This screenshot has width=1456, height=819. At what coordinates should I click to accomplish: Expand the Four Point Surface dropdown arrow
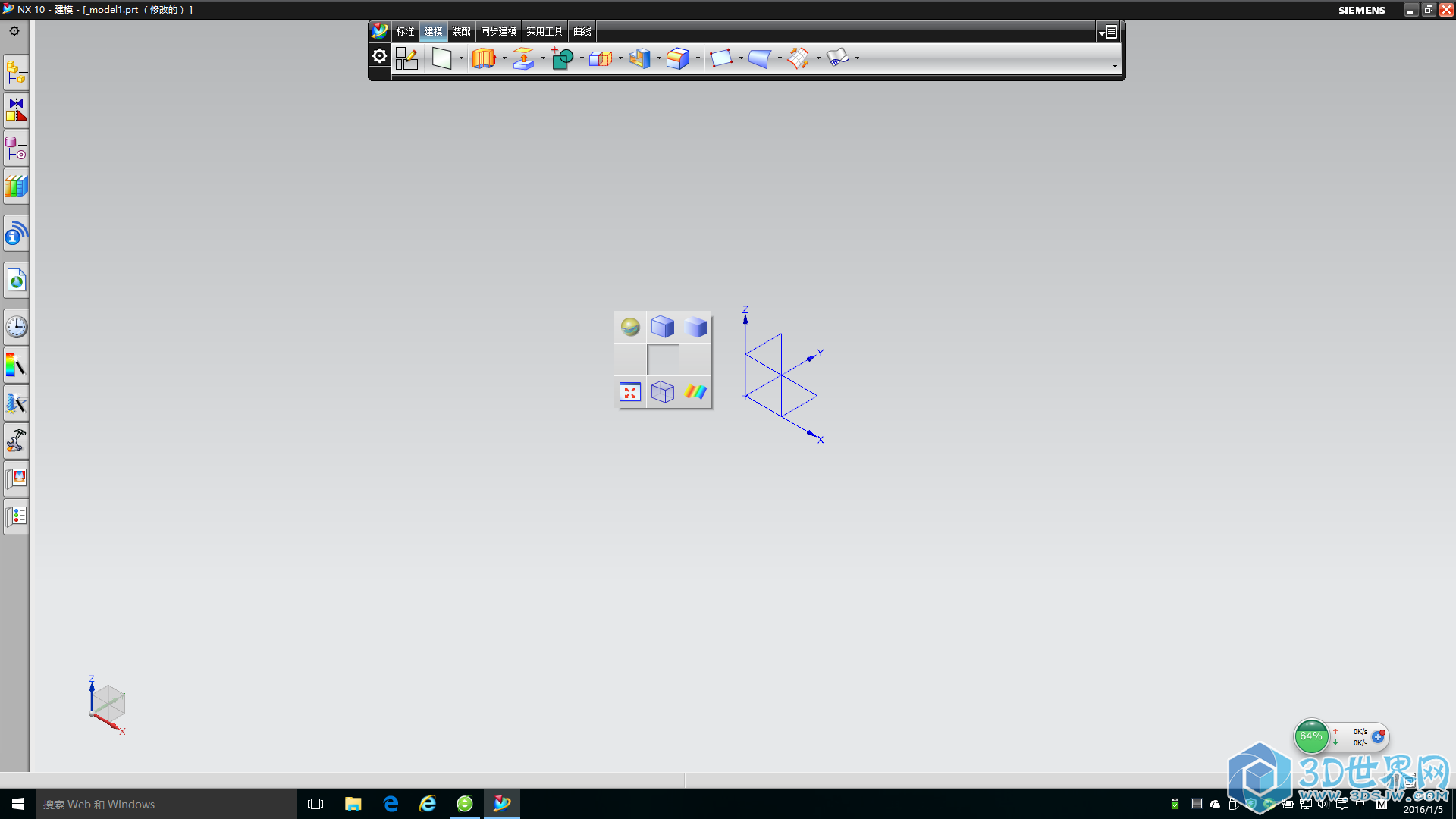pyautogui.click(x=741, y=58)
